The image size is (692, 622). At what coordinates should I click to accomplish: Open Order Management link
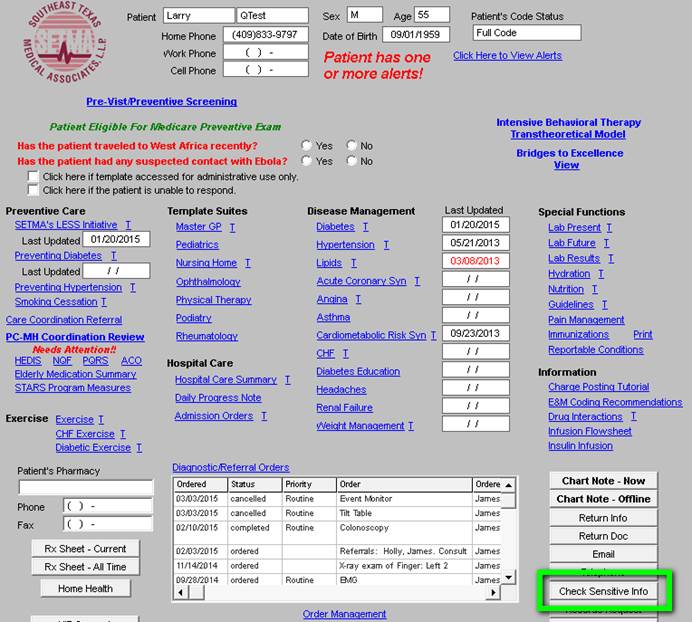click(x=344, y=614)
